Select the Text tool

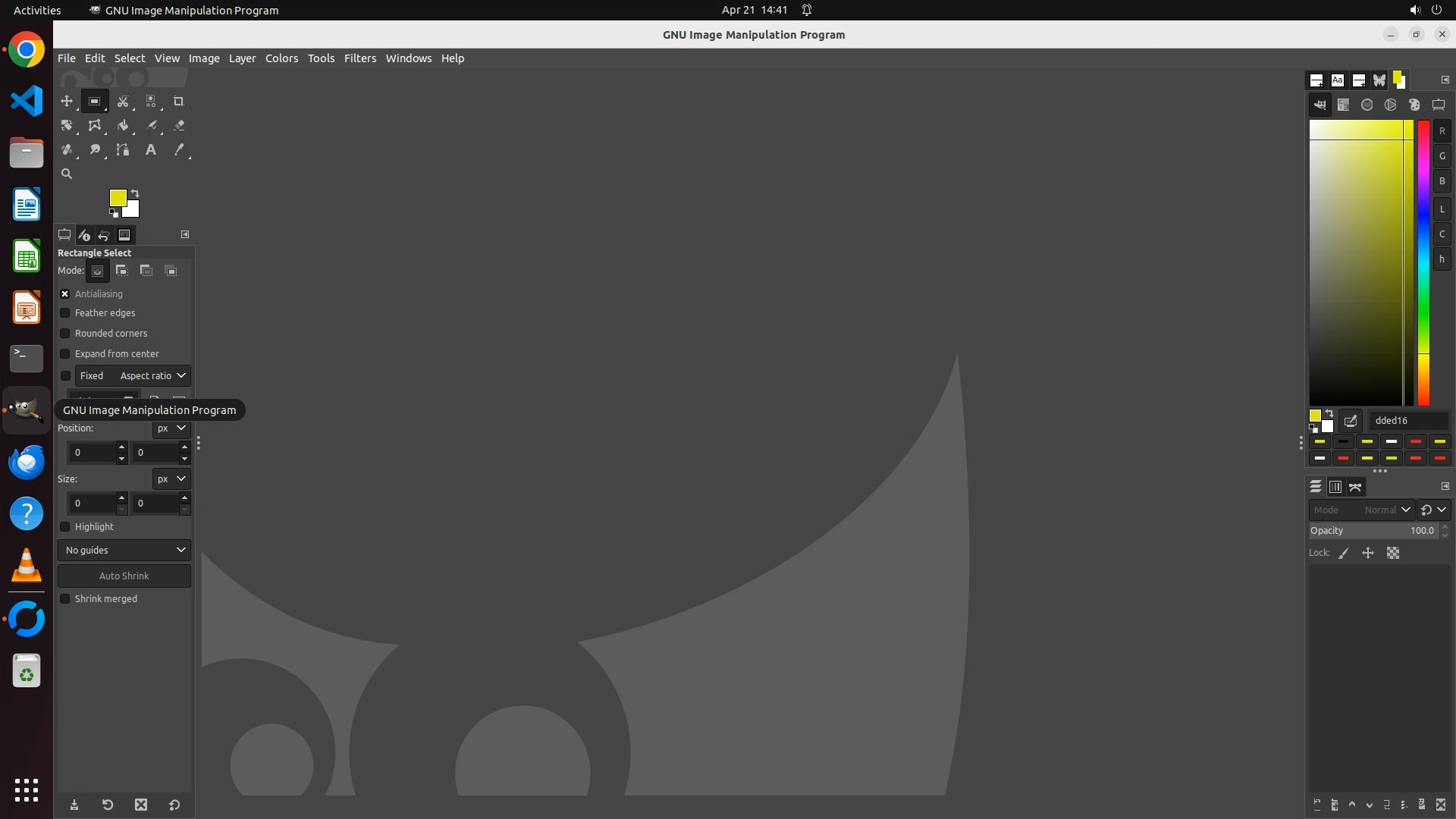[151, 149]
